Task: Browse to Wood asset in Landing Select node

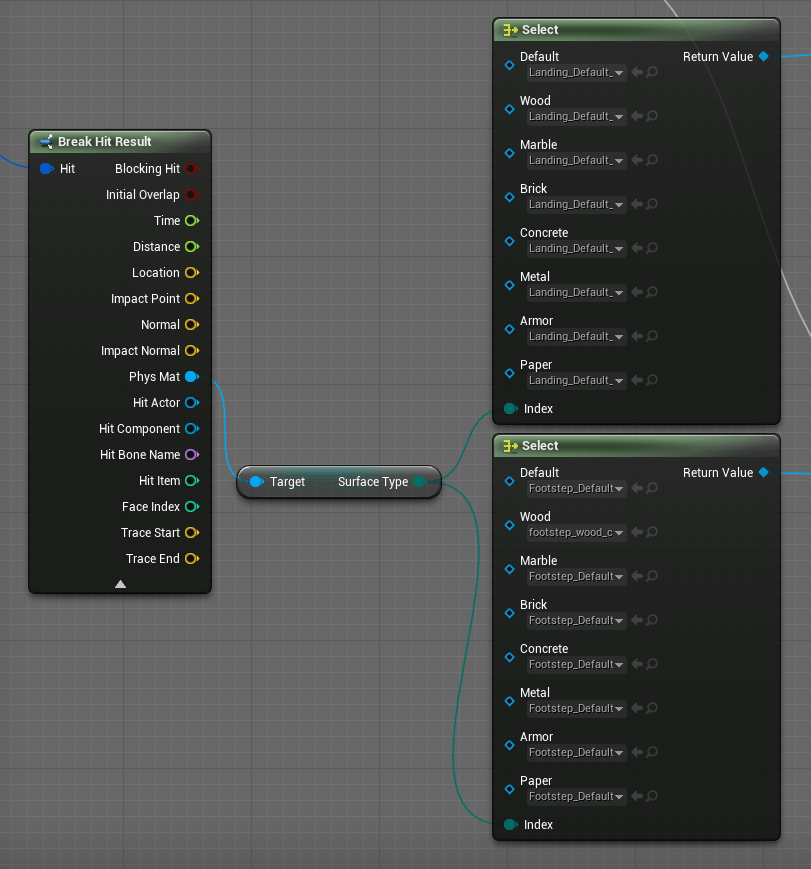Action: pyautogui.click(x=652, y=116)
